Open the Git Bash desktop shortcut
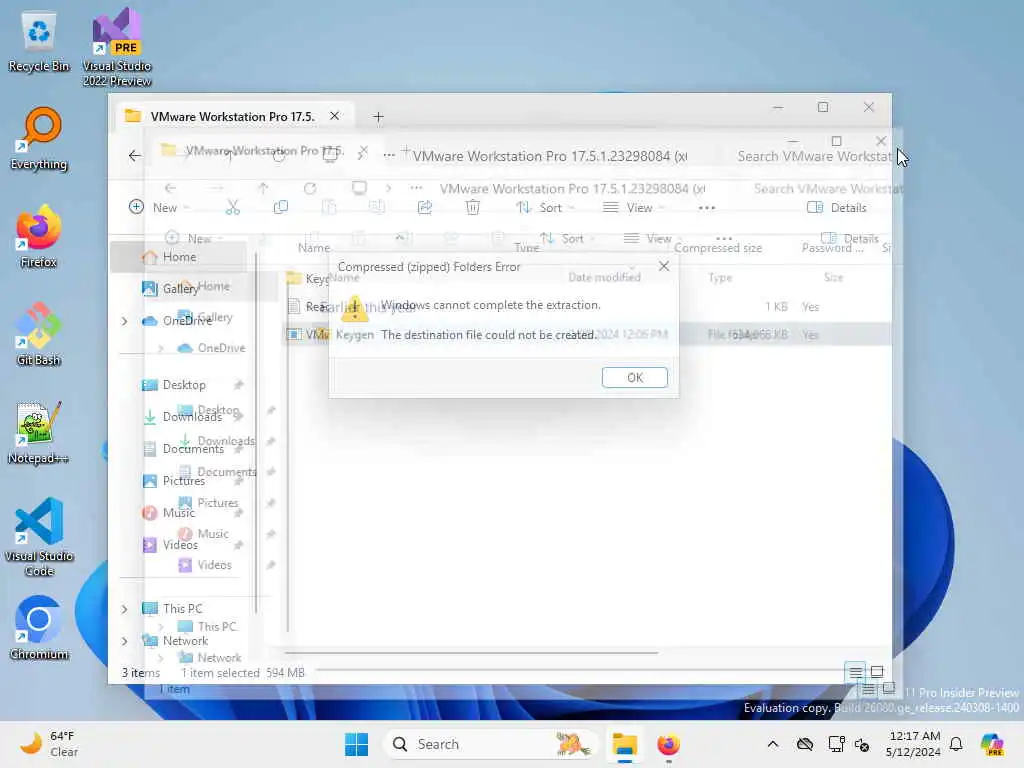Screen dimensions: 1024x768 click(39, 334)
